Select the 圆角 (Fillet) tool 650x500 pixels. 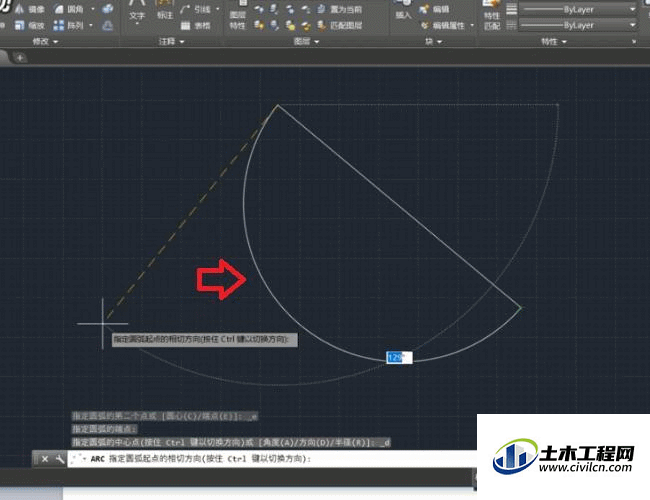tap(69, 9)
